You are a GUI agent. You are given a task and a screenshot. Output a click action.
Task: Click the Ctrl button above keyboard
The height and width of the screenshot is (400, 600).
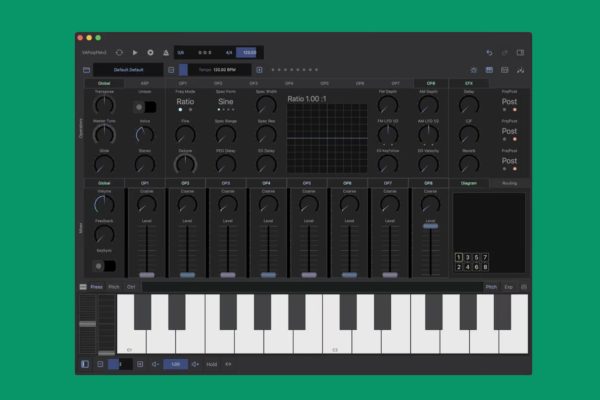click(131, 287)
